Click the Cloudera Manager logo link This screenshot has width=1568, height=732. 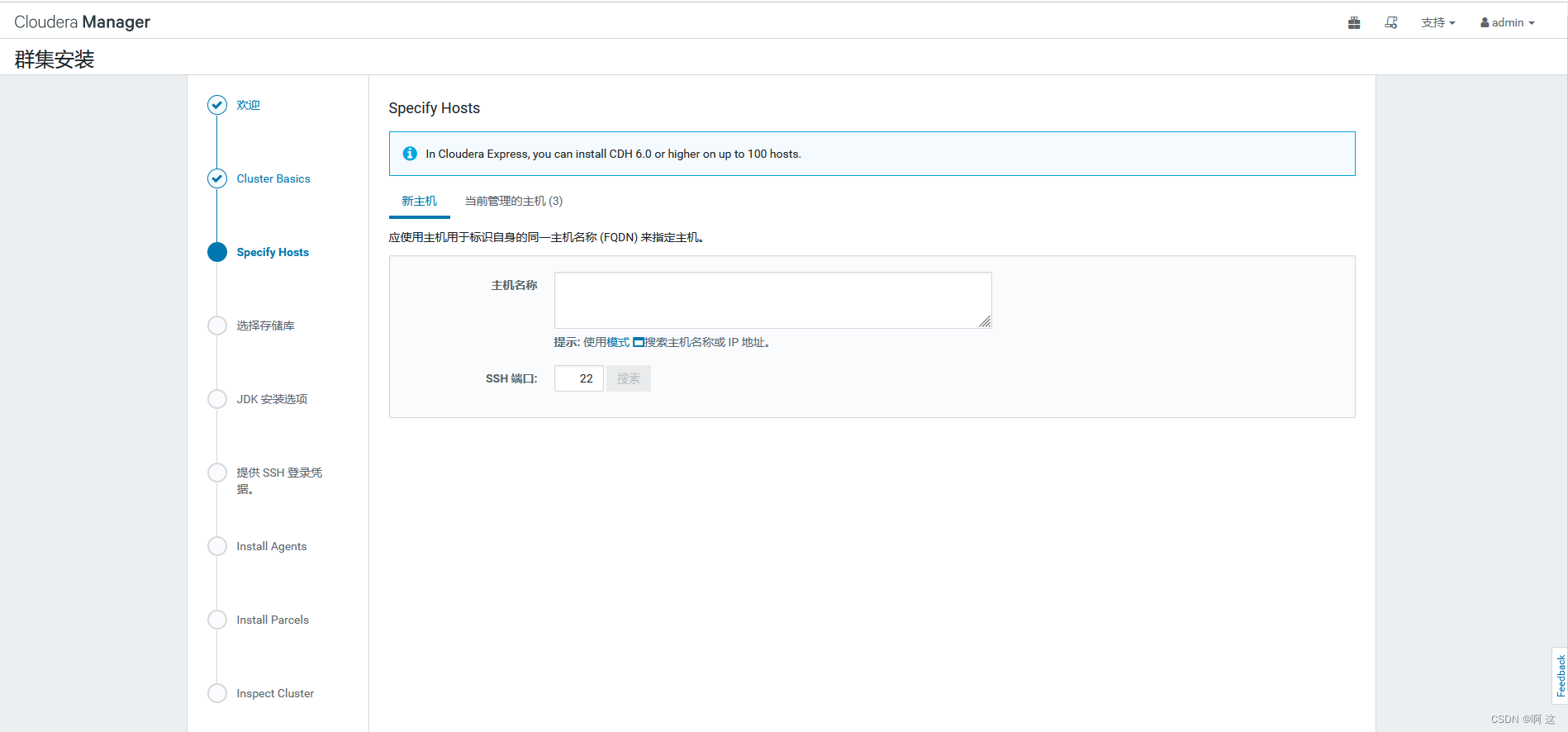pyautogui.click(x=83, y=22)
